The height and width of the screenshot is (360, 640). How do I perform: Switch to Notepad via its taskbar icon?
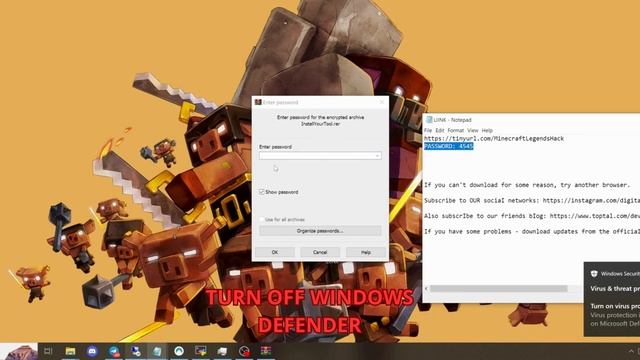coord(157,351)
